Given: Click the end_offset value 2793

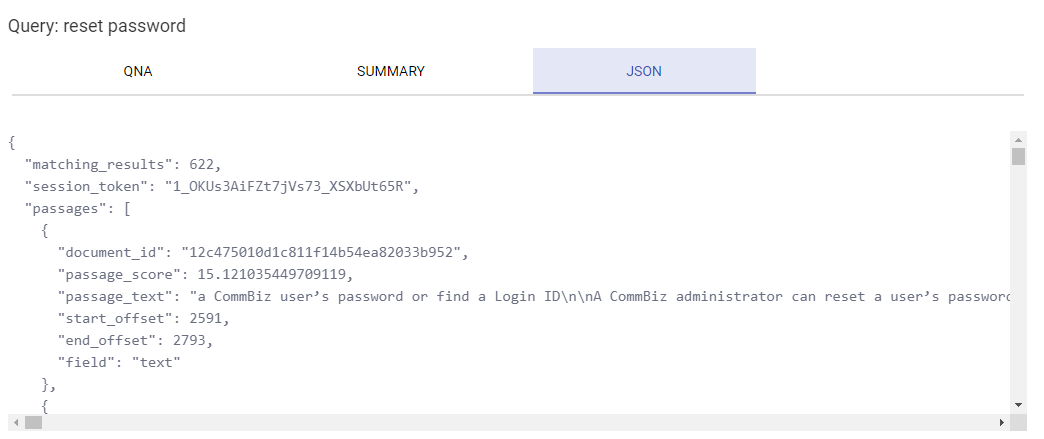Looking at the screenshot, I should [x=193, y=340].
